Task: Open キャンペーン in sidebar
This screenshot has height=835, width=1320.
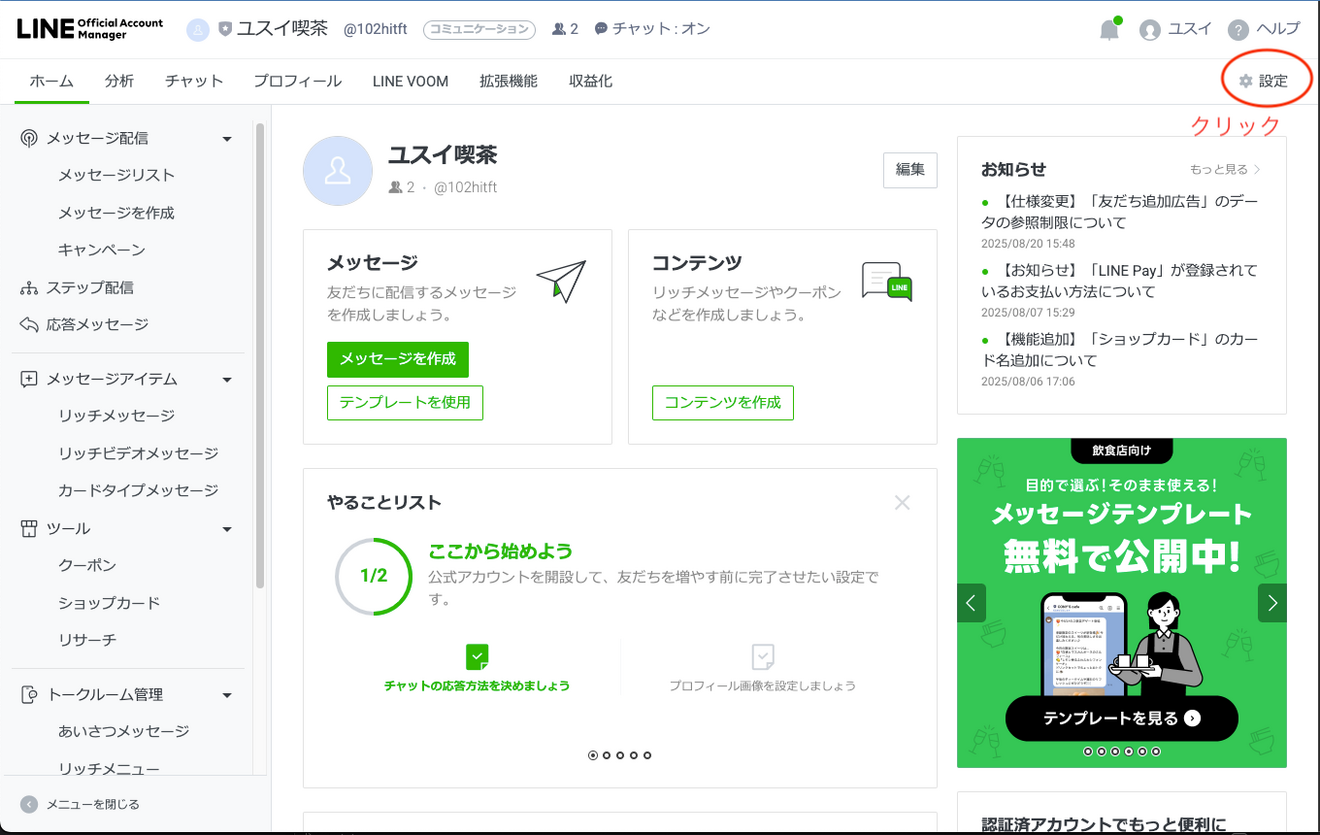Action: pos(102,250)
